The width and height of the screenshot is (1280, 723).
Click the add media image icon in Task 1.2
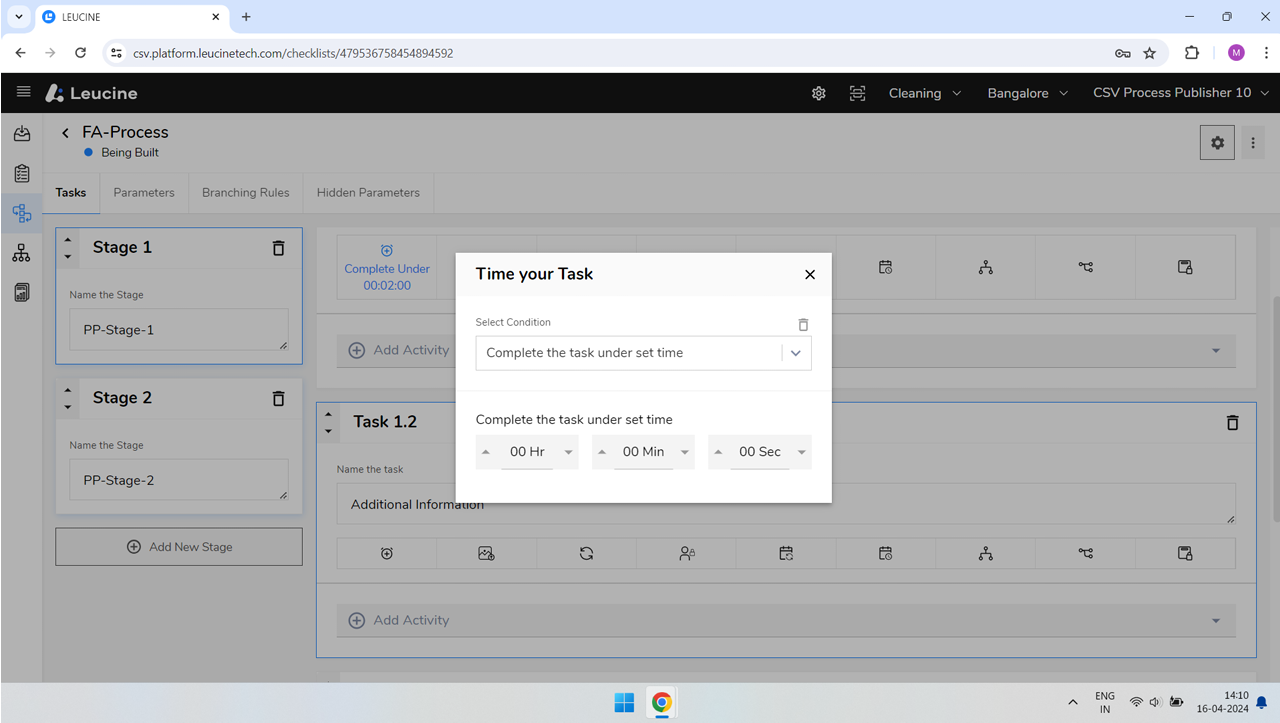coord(487,553)
